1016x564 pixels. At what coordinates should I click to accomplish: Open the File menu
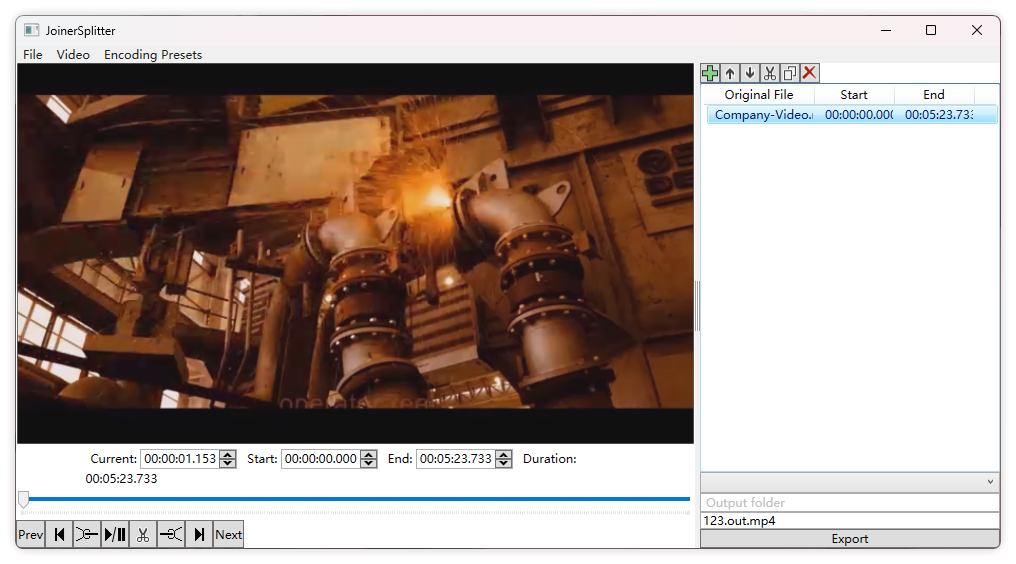click(x=32, y=54)
